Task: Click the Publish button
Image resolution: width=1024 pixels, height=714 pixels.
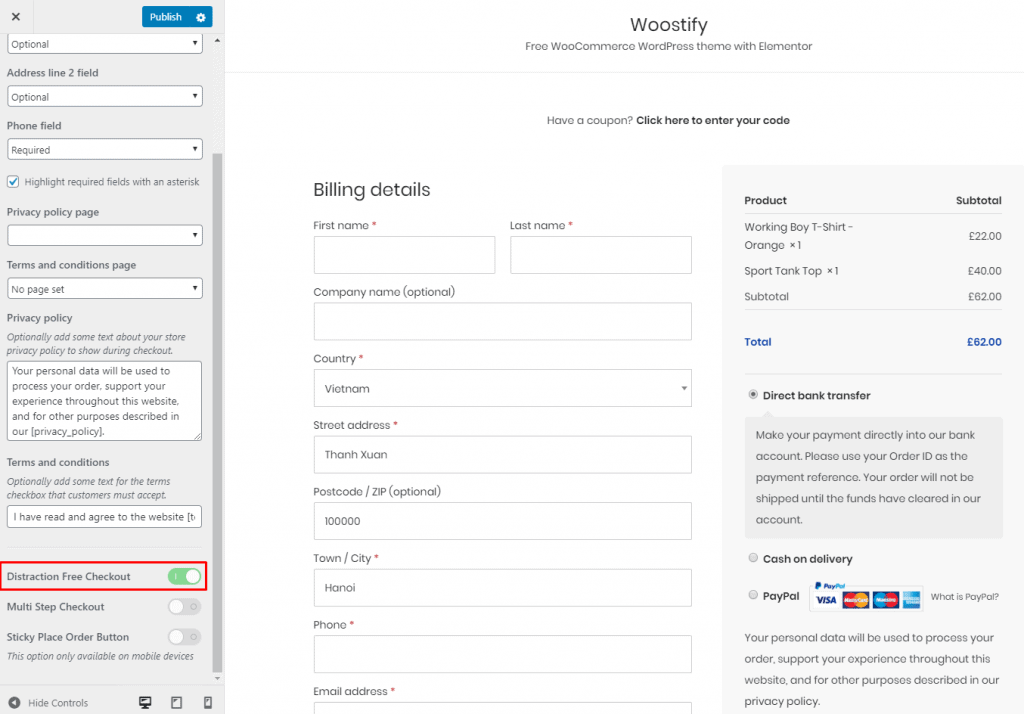Action: [166, 17]
